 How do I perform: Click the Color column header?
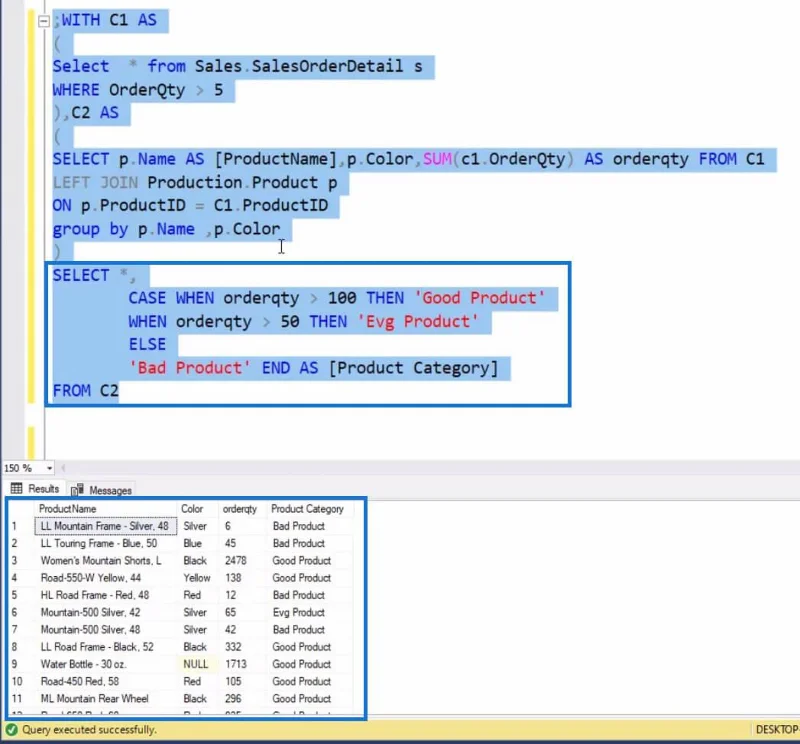[x=192, y=509]
